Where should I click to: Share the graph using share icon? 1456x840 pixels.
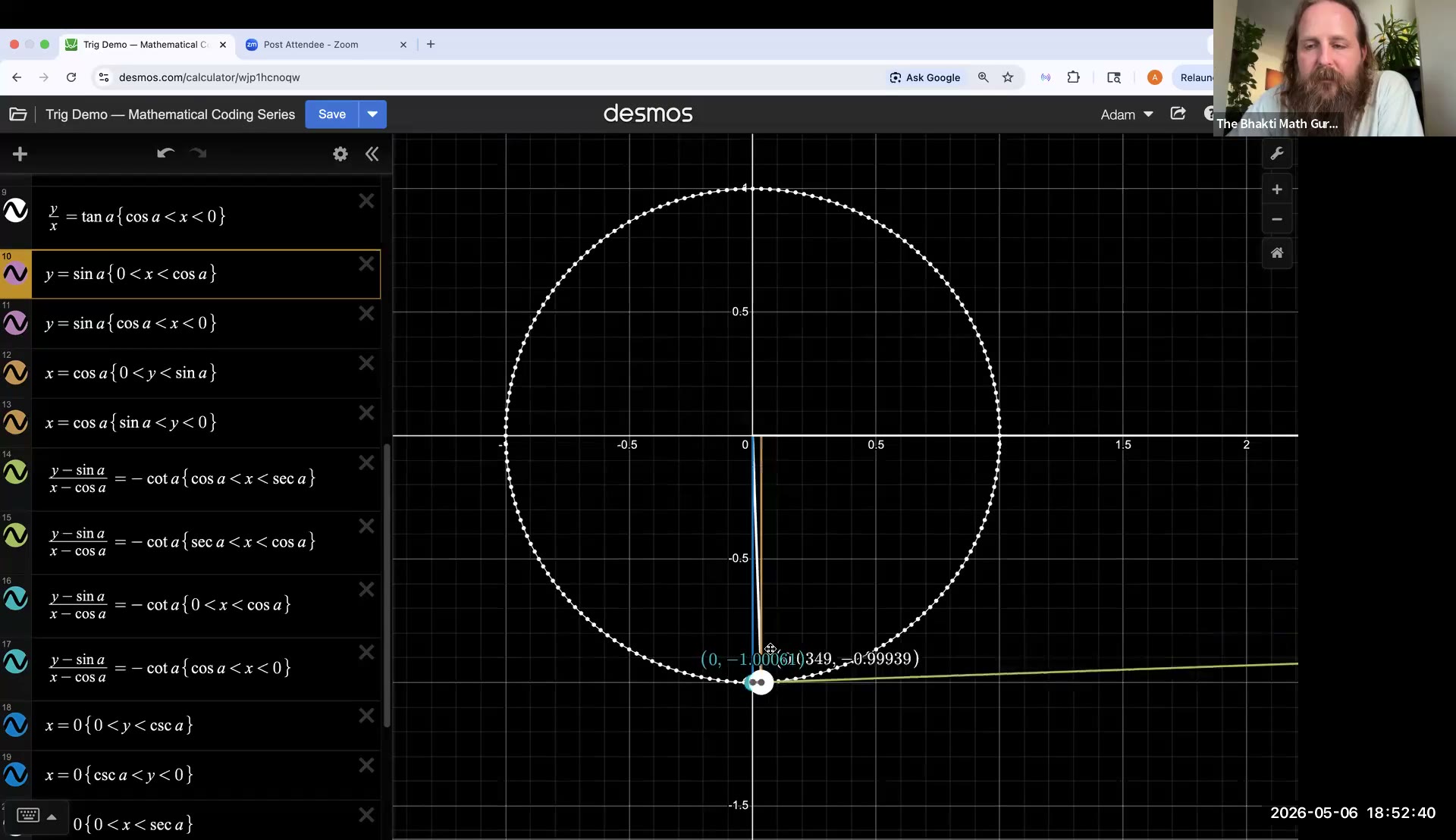[1178, 114]
